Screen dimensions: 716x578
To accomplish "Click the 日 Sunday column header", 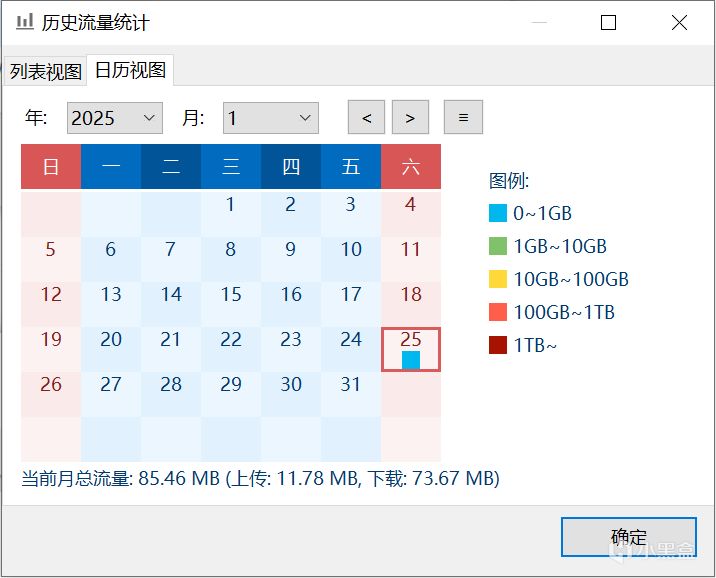I will (x=51, y=167).
